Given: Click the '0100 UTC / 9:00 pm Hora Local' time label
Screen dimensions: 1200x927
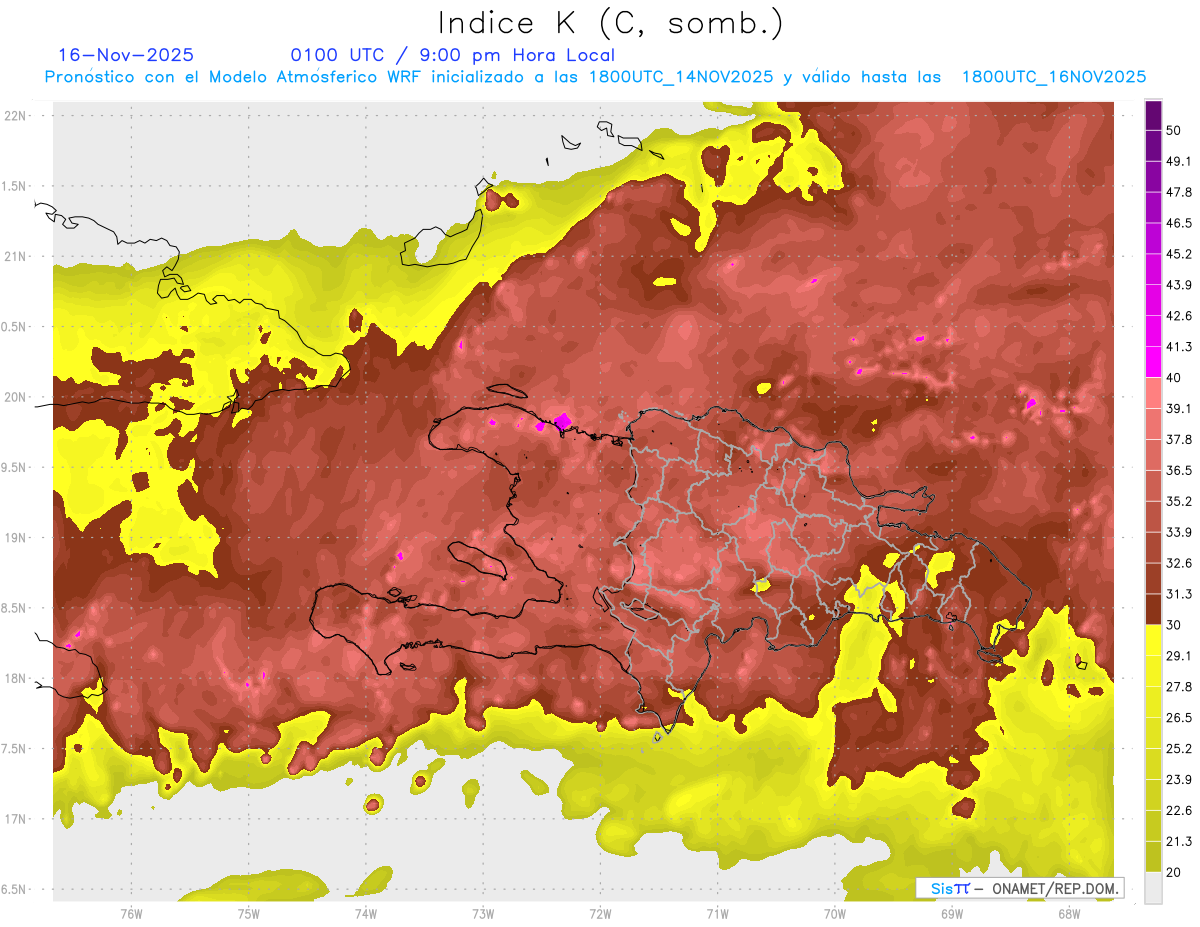Looking at the screenshot, I should [x=453, y=55].
